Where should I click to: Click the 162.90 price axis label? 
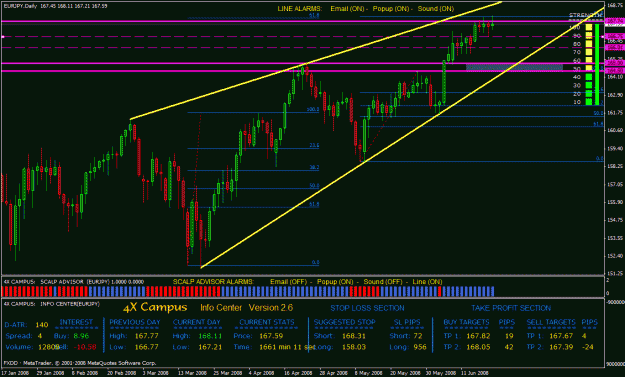pyautogui.click(x=615, y=95)
